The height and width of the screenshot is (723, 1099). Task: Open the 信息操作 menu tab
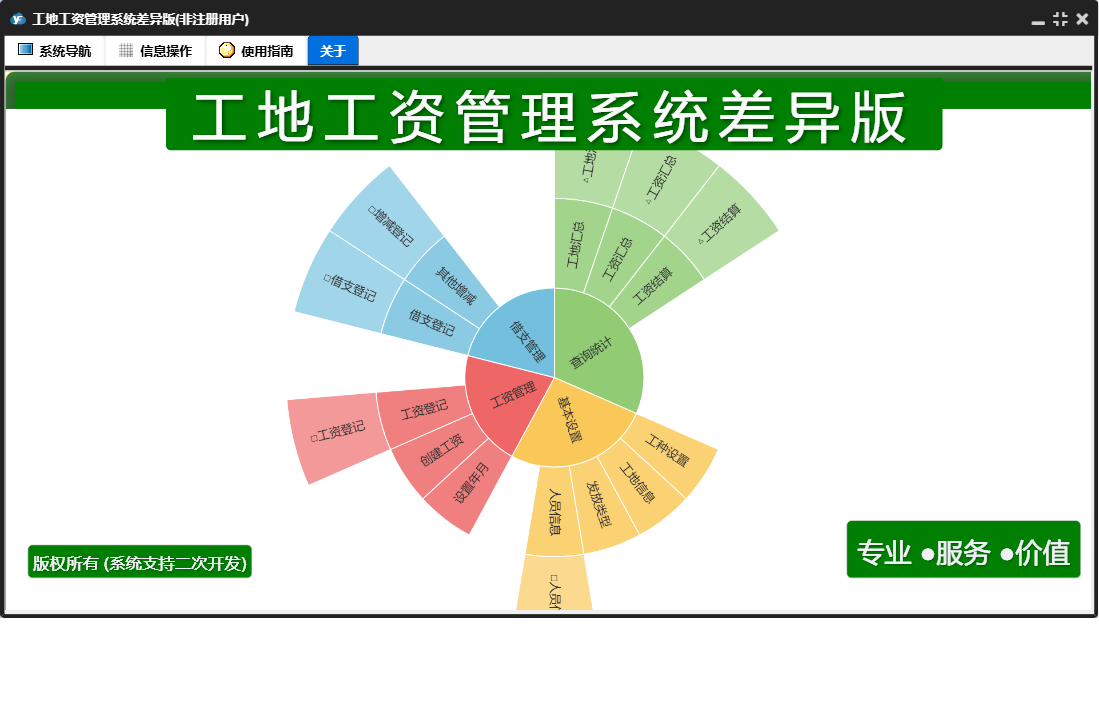point(155,50)
